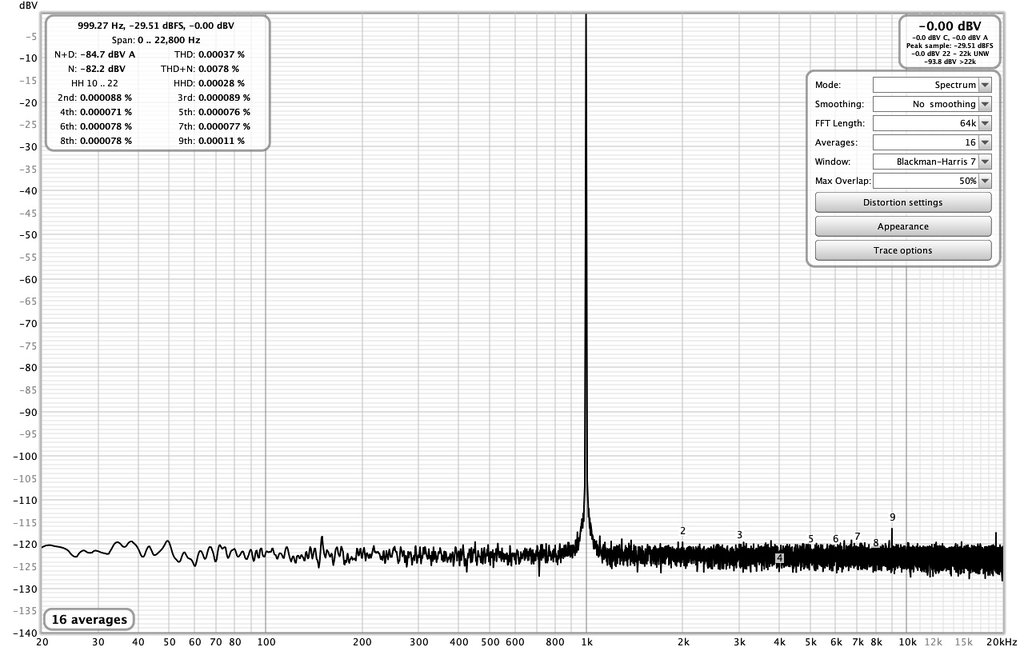
Task: Click harmonic marker 6 on the spectrum
Action: [x=835, y=539]
